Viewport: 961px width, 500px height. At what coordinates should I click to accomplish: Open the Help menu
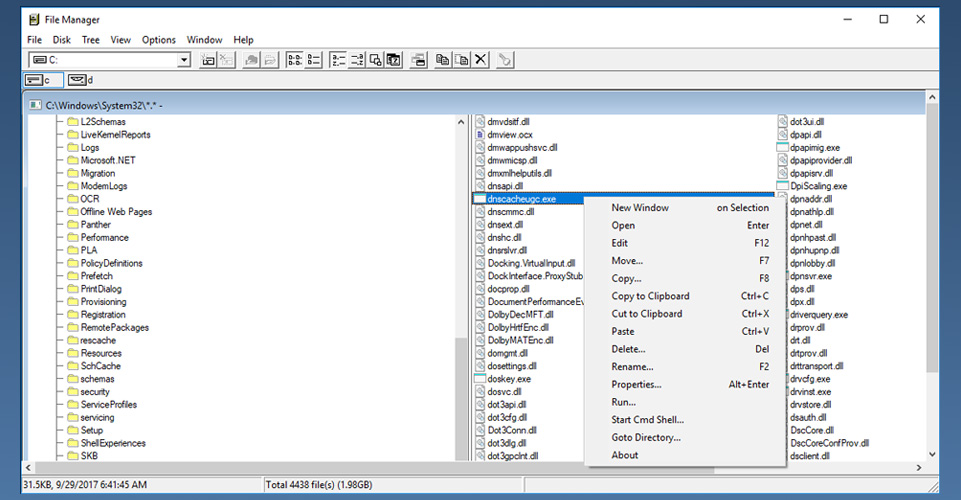click(x=243, y=40)
